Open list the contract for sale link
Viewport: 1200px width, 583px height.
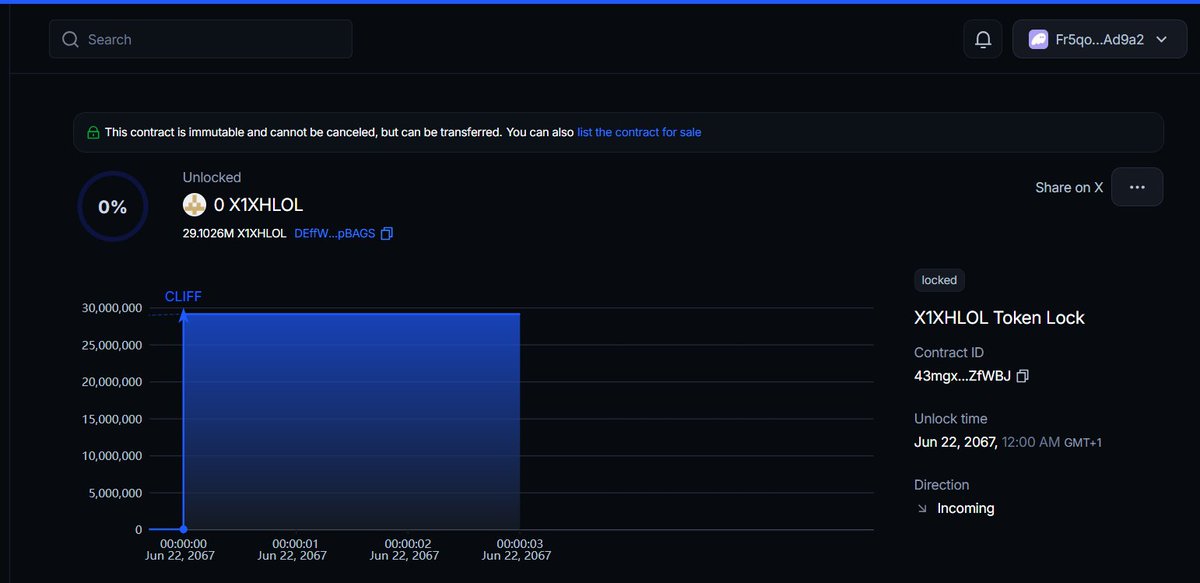click(x=639, y=132)
